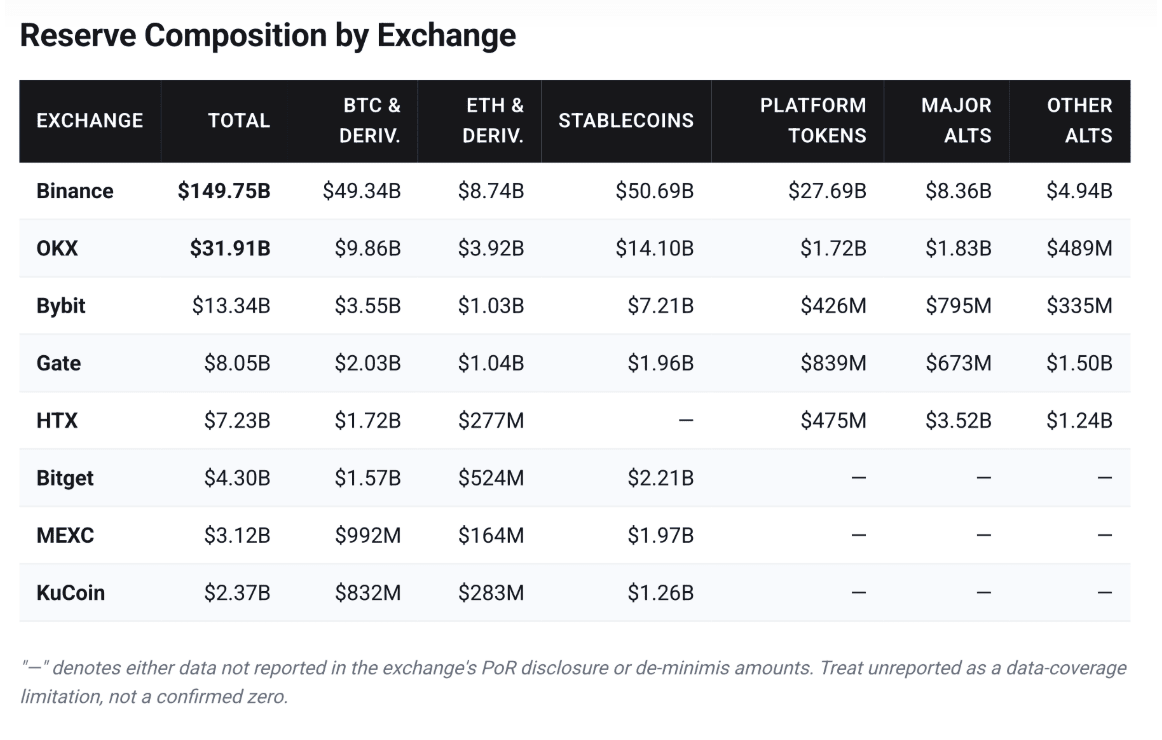
Task: Select the OTHER ALTS column header
Action: click(1079, 121)
